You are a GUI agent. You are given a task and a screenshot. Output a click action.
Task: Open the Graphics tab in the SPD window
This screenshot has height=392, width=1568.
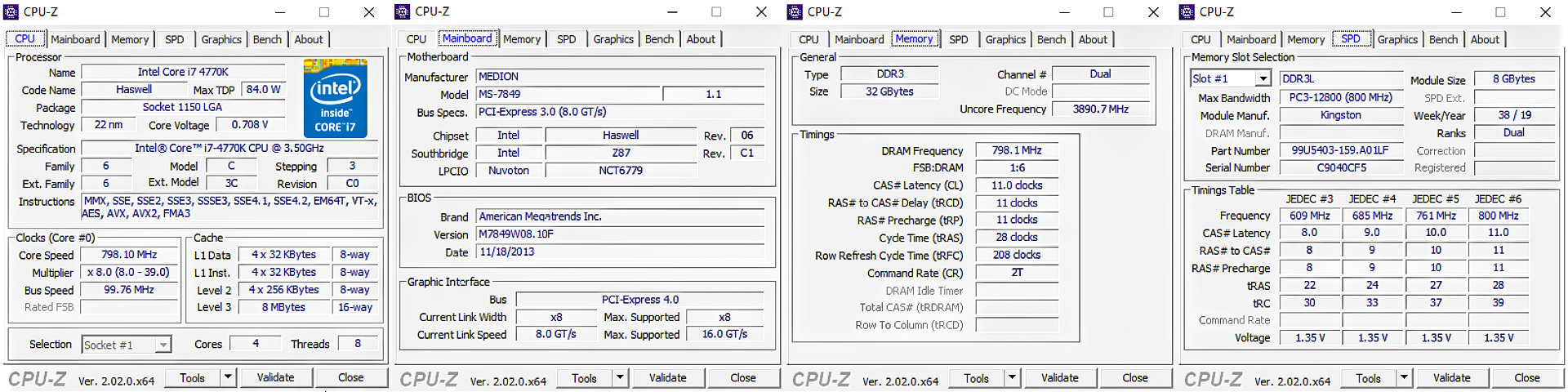[x=1397, y=39]
